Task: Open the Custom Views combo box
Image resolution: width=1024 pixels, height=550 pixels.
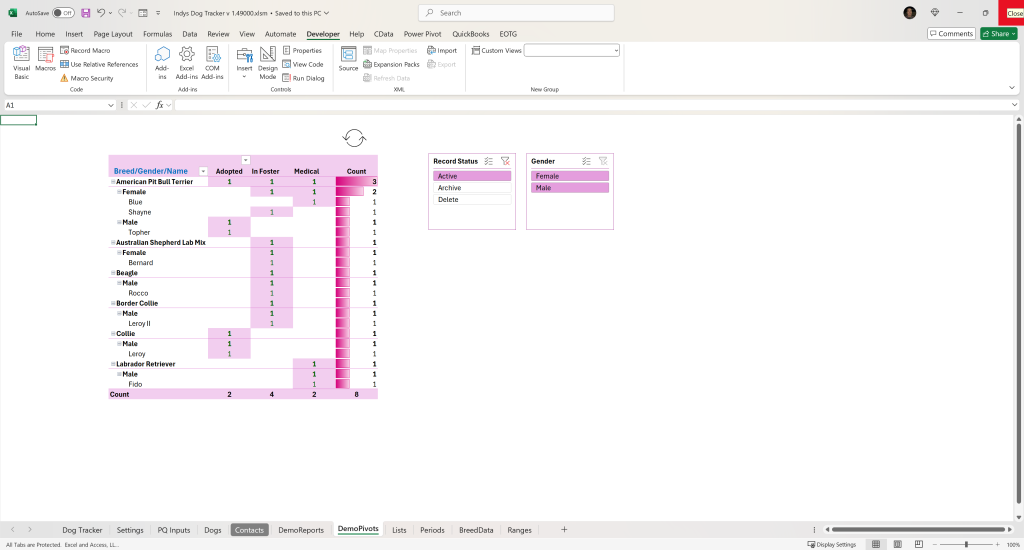Action: click(571, 50)
